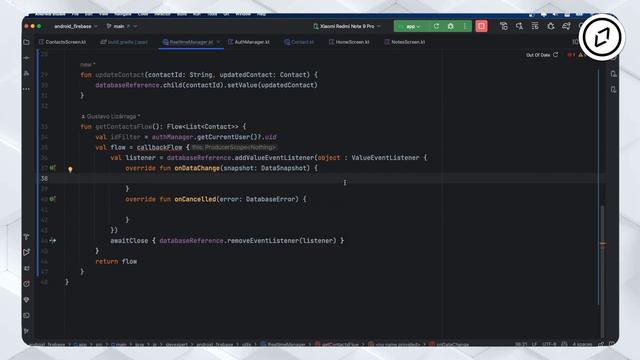The height and width of the screenshot is (360, 640).
Task: Open the top icon in right sidebar
Action: tap(613, 74)
